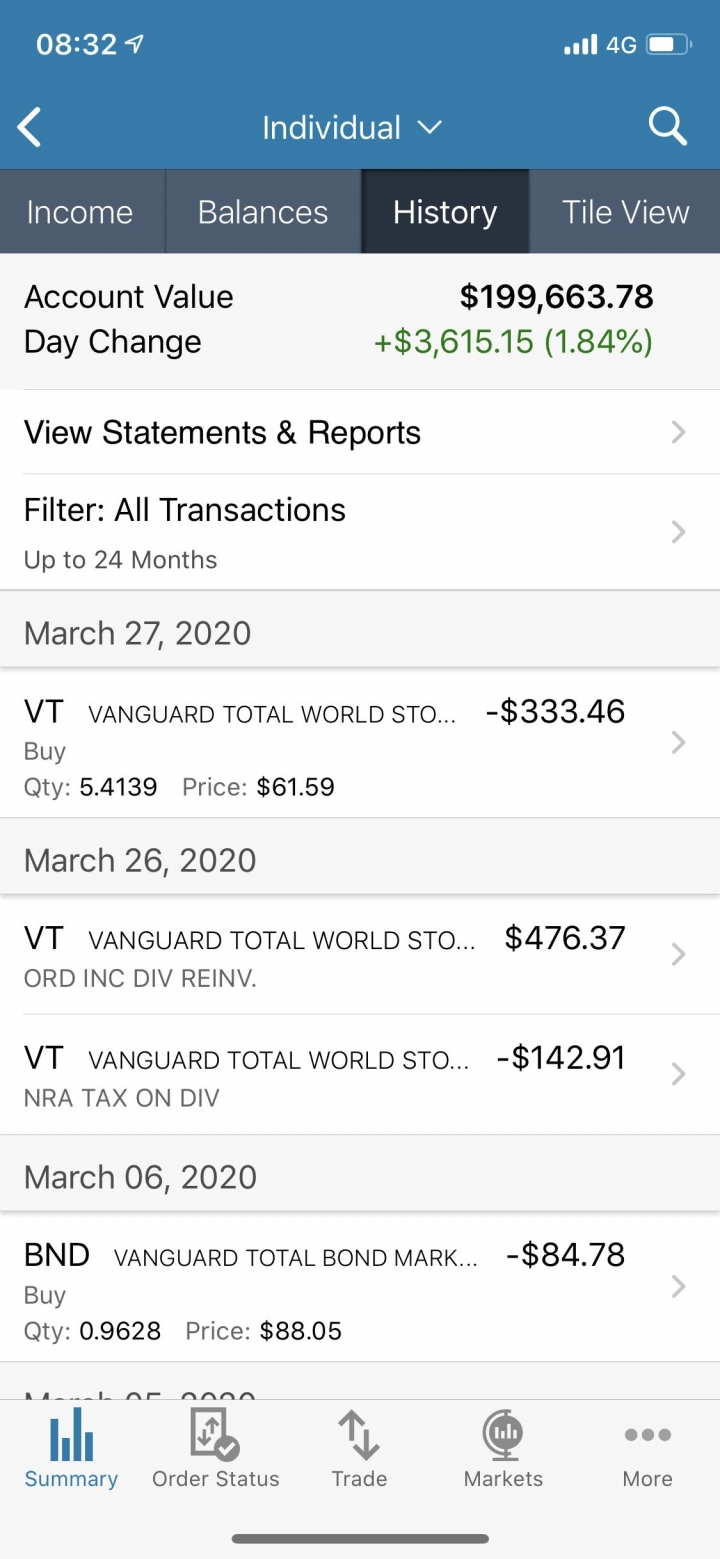Tap the battery icon in status bar
The height and width of the screenshot is (1559, 720).
(668, 45)
